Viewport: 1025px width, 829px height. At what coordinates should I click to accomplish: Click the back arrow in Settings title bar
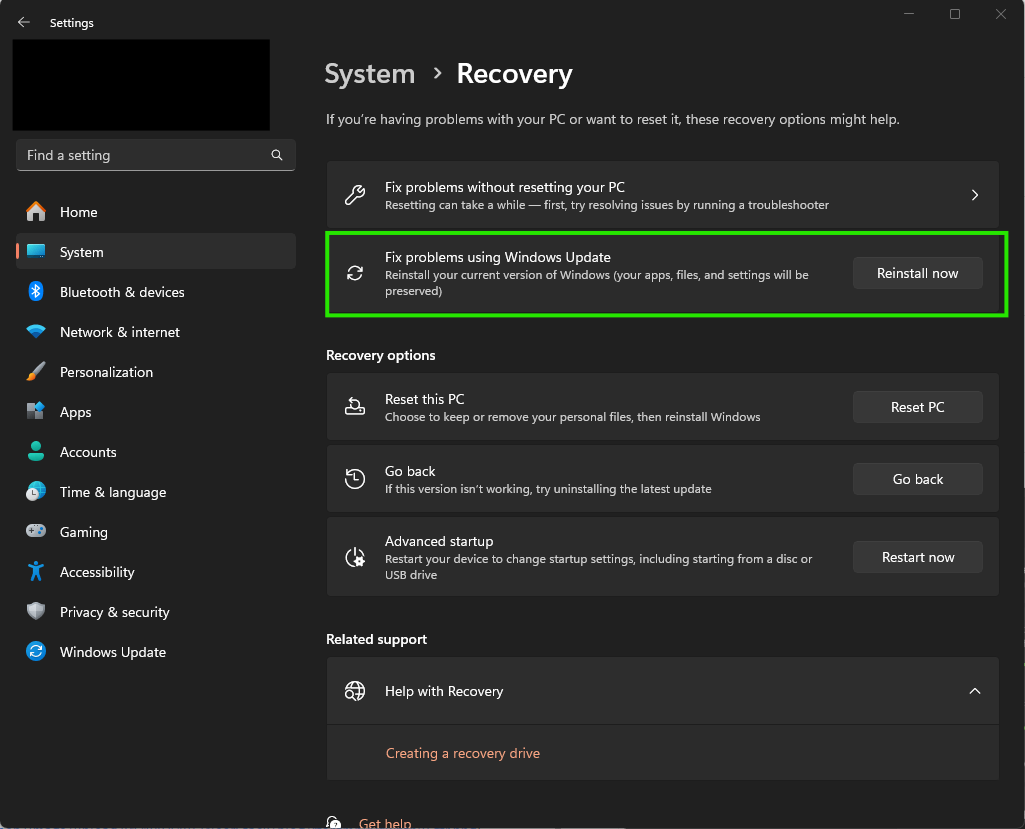(x=24, y=22)
